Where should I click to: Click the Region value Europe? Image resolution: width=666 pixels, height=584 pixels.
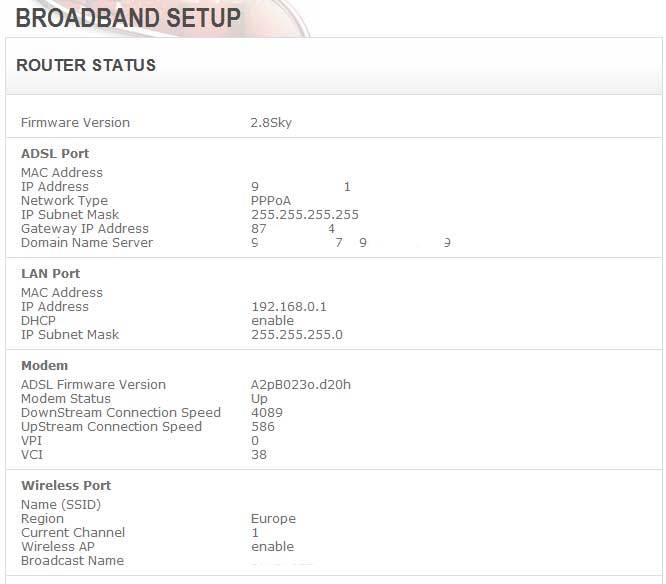273,519
